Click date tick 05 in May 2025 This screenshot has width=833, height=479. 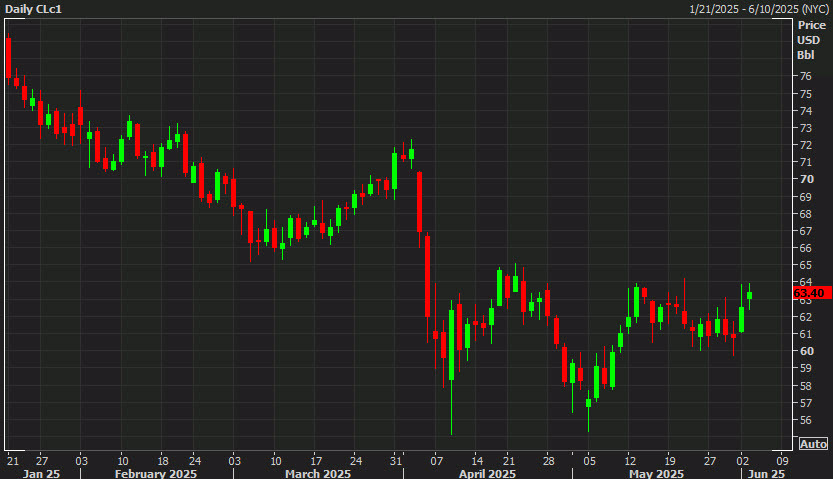pos(590,461)
